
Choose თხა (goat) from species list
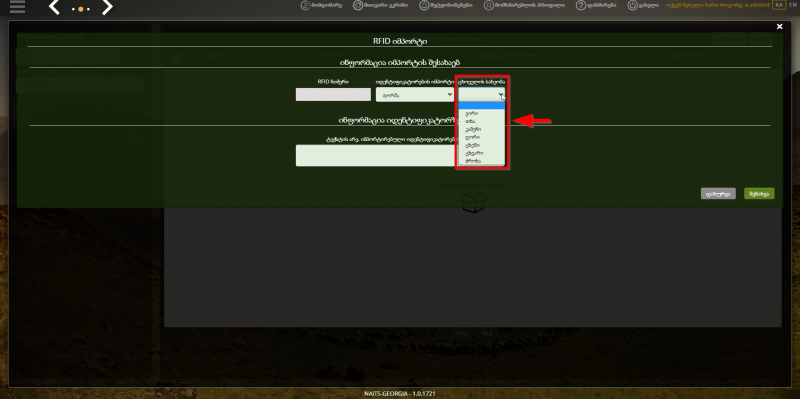coord(482,121)
